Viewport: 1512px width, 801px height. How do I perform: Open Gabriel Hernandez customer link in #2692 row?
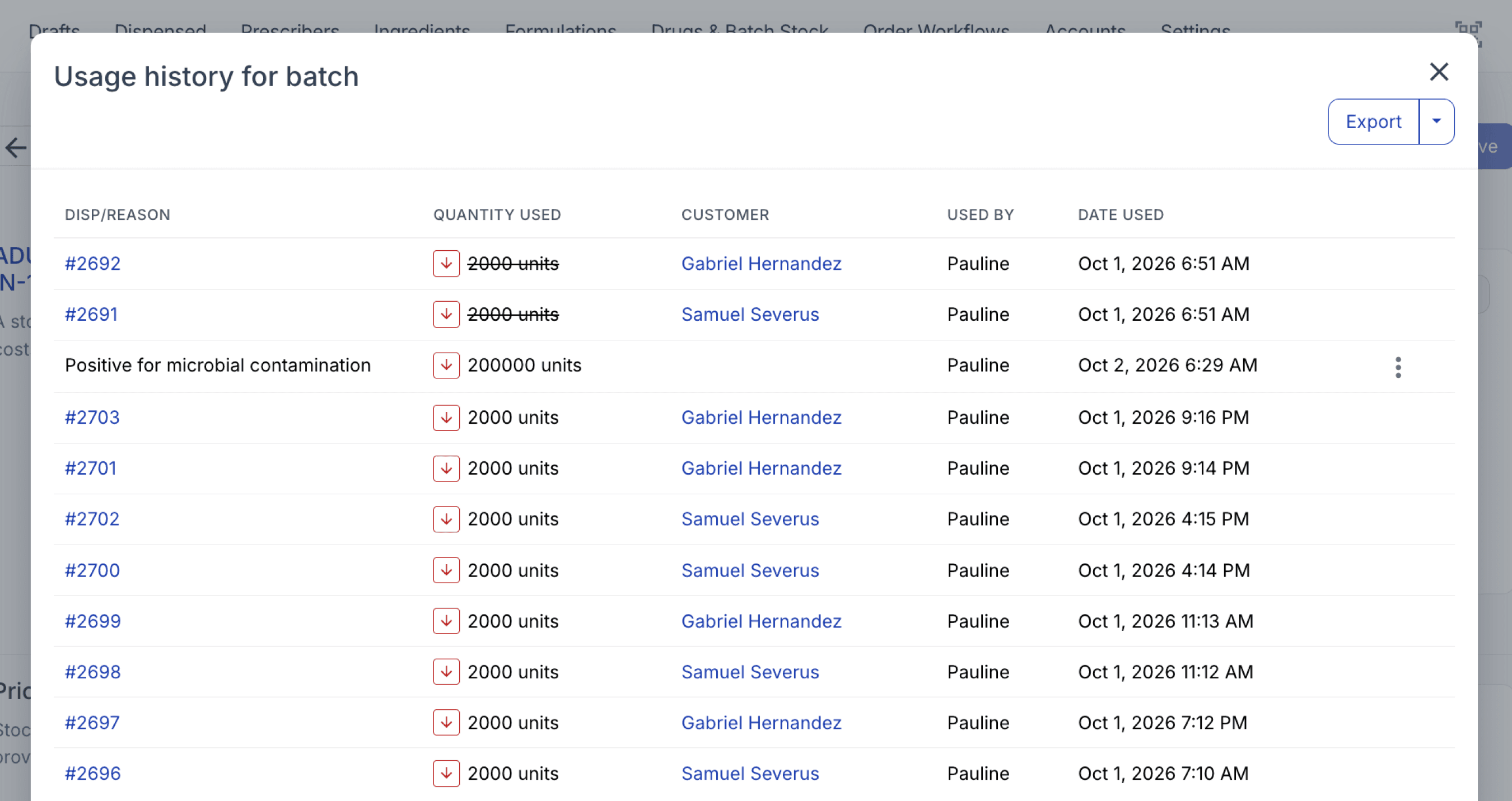click(761, 264)
